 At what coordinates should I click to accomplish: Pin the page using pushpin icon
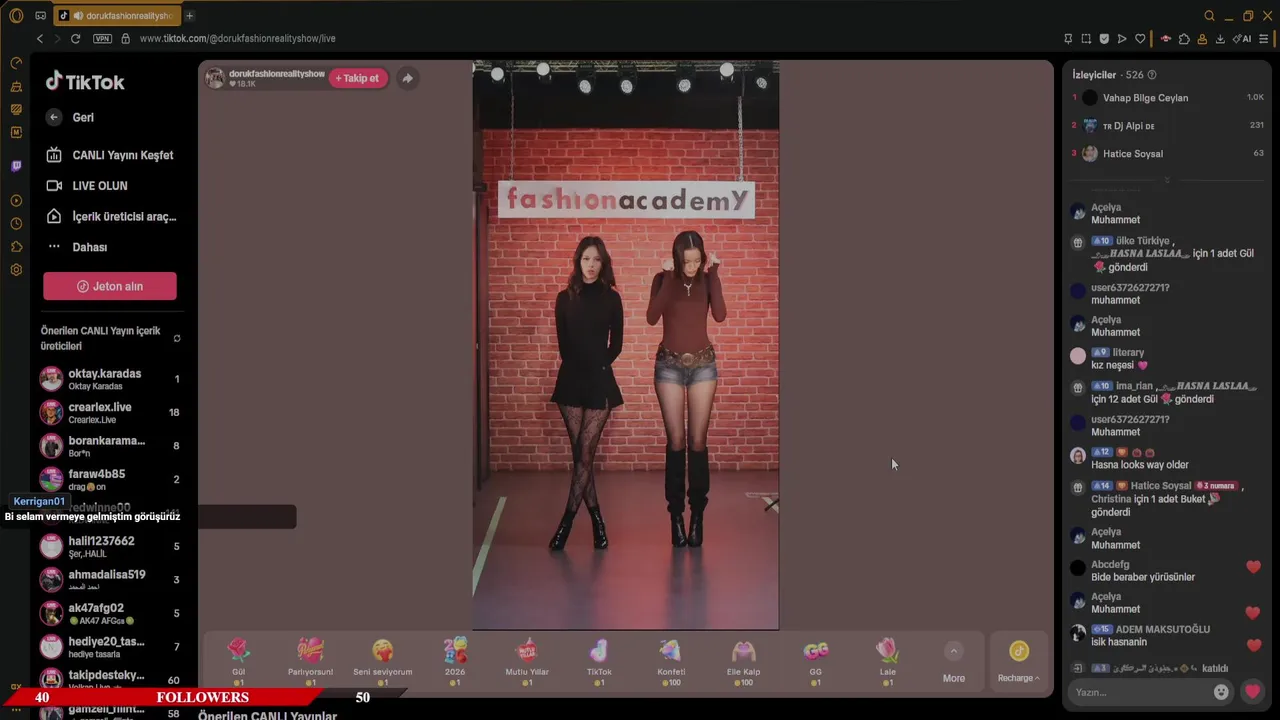point(1068,38)
